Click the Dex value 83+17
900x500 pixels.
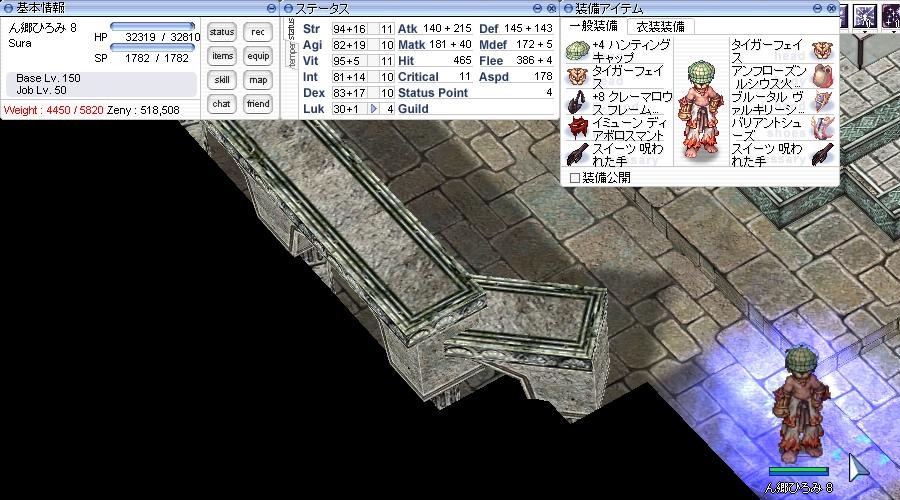[349, 93]
